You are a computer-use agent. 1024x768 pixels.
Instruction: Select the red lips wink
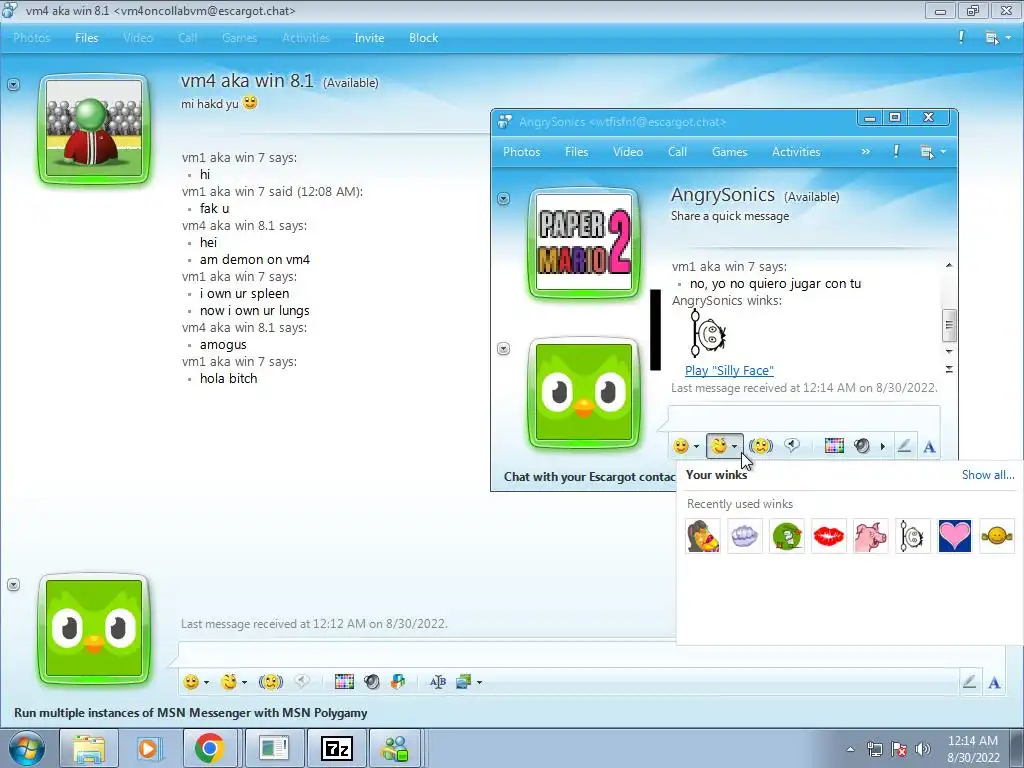[829, 536]
